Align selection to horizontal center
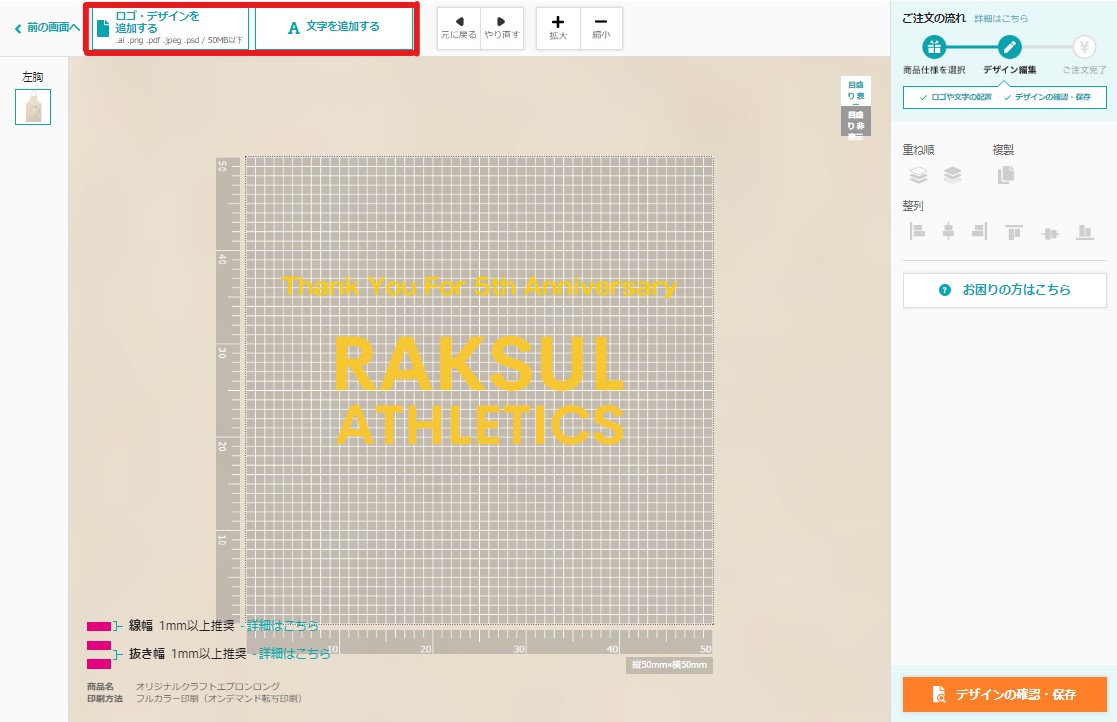 coord(948,231)
